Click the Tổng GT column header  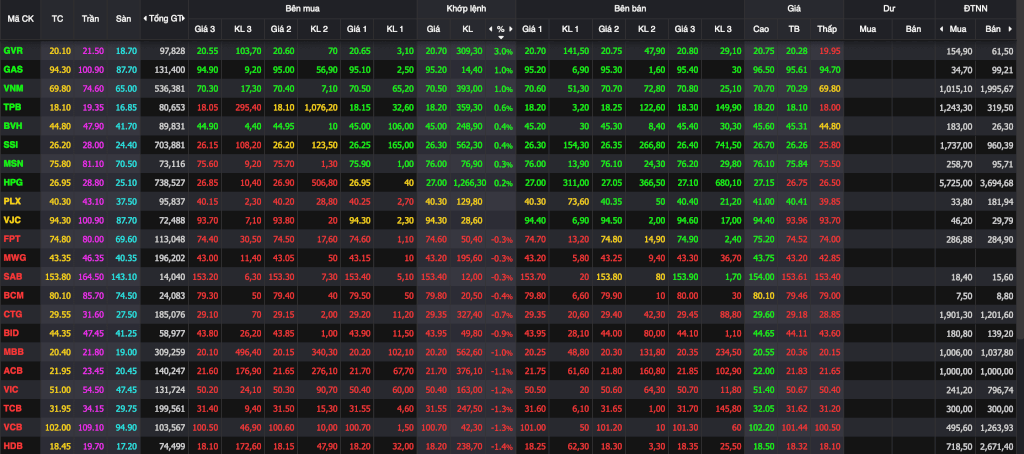point(164,19)
